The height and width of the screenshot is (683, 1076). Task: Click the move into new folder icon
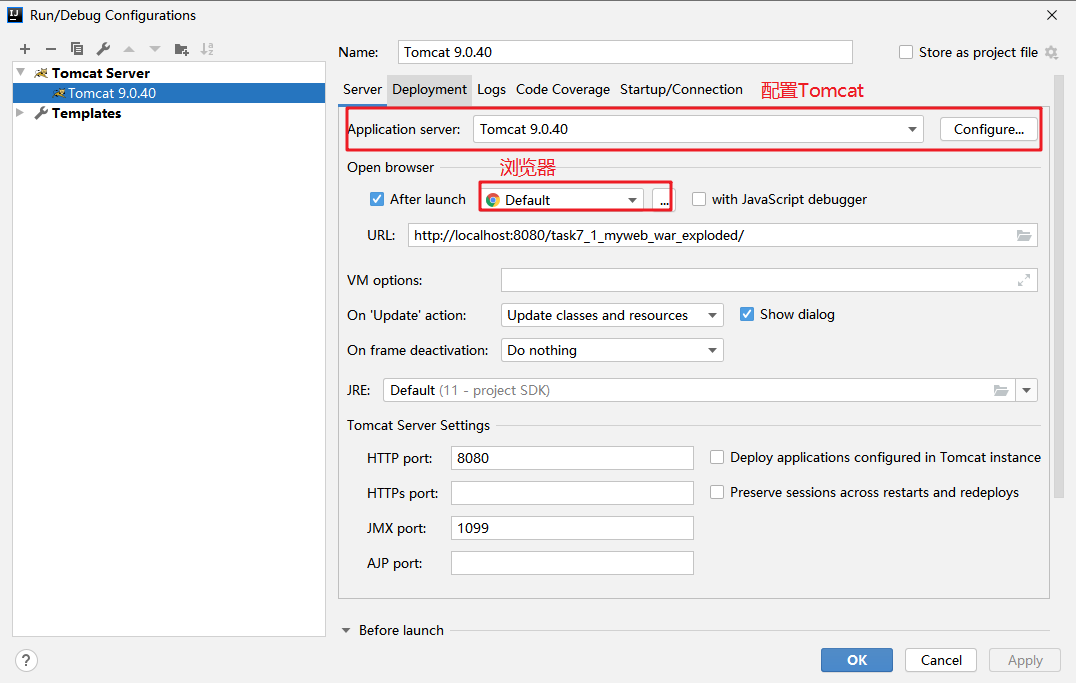pos(181,49)
